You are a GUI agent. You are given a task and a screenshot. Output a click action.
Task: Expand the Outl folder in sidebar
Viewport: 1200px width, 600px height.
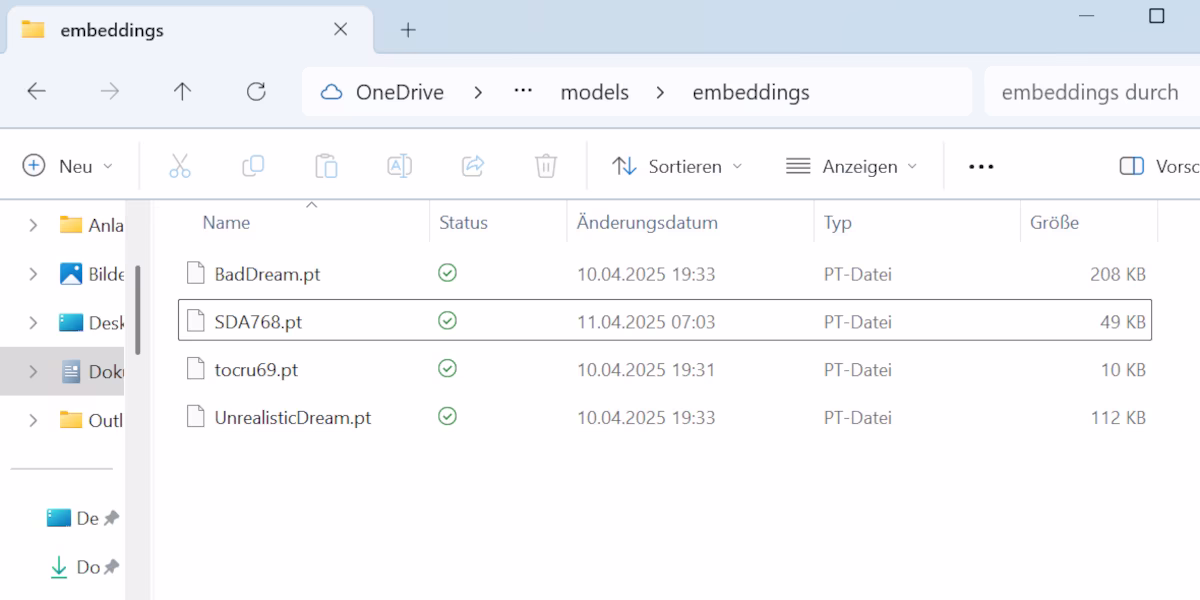33,420
